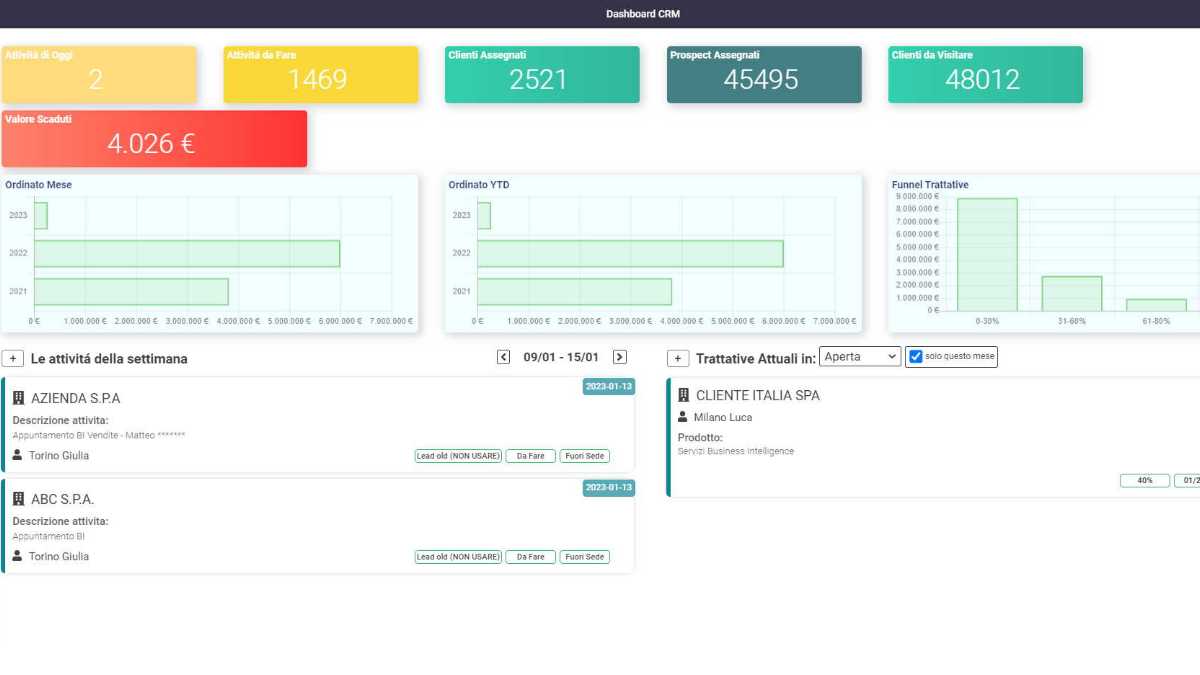1200x675 pixels.
Task: Open the AZIENDA S.P.A activity title
Action: (x=76, y=398)
